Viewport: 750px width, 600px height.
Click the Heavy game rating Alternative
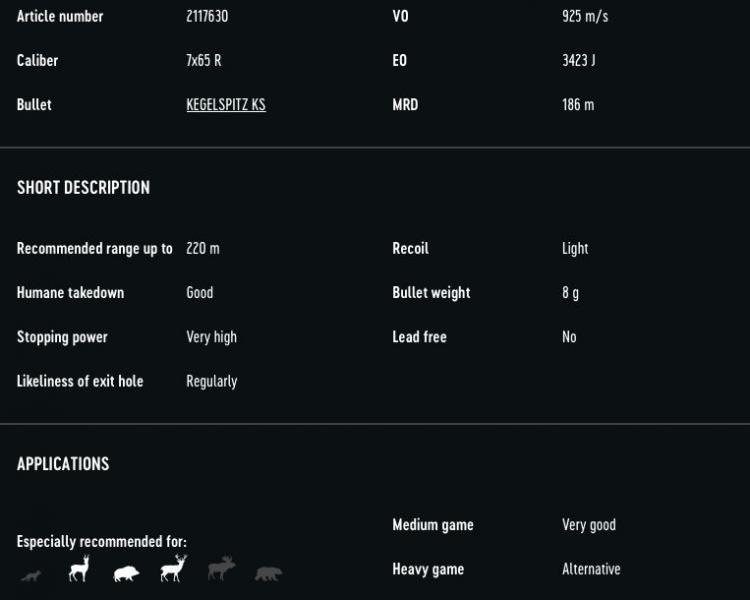pyautogui.click(x=591, y=569)
